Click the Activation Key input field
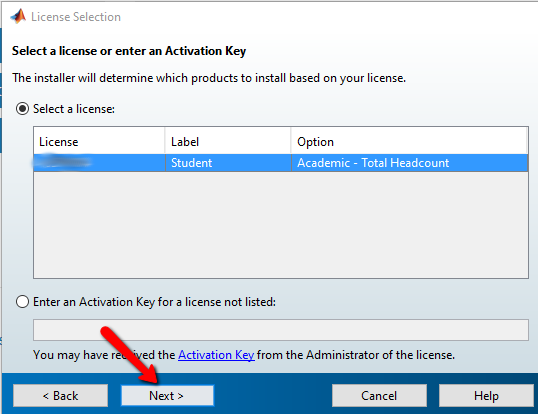Image resolution: width=538 pixels, height=414 pixels. [281, 330]
